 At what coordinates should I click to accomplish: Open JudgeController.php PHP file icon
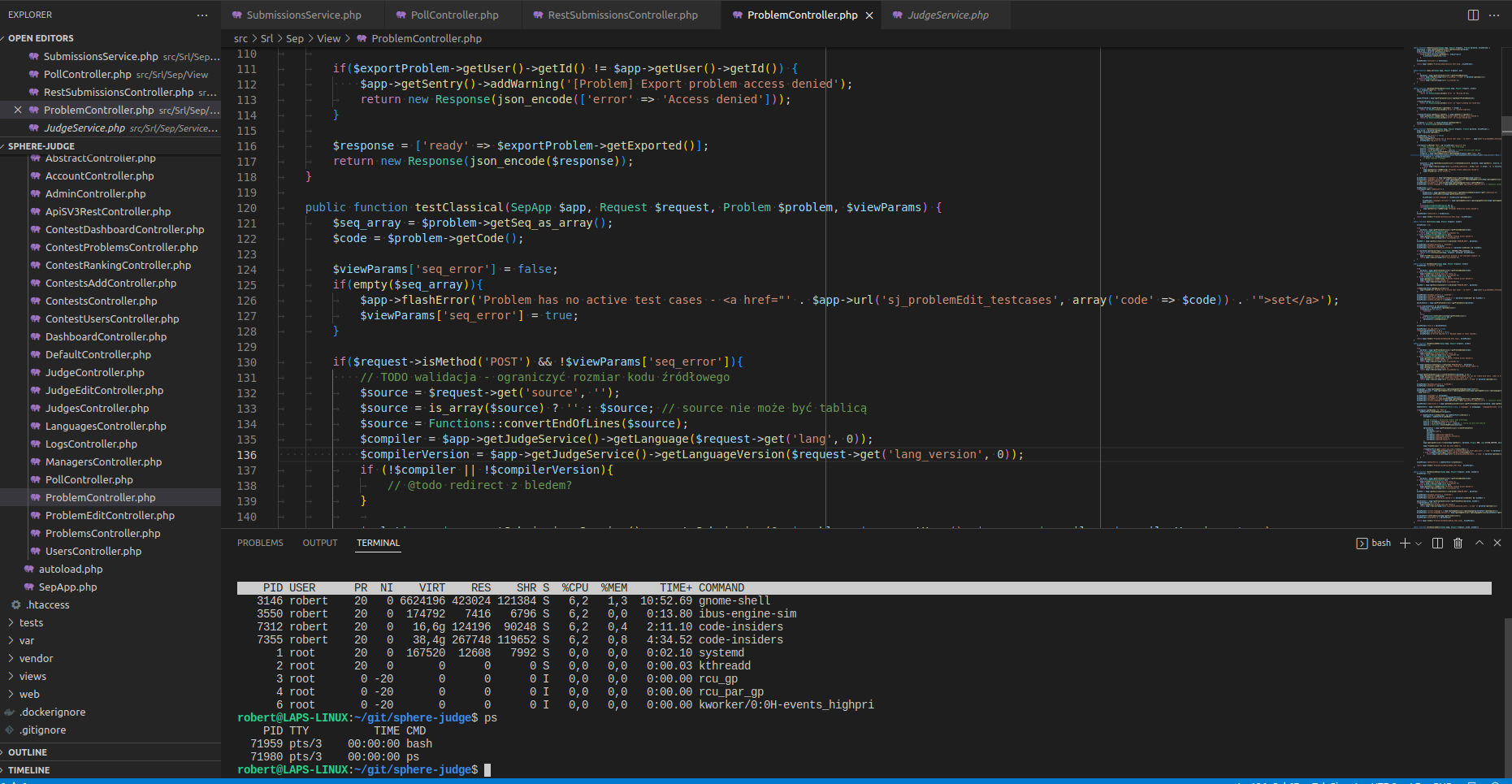pos(35,373)
